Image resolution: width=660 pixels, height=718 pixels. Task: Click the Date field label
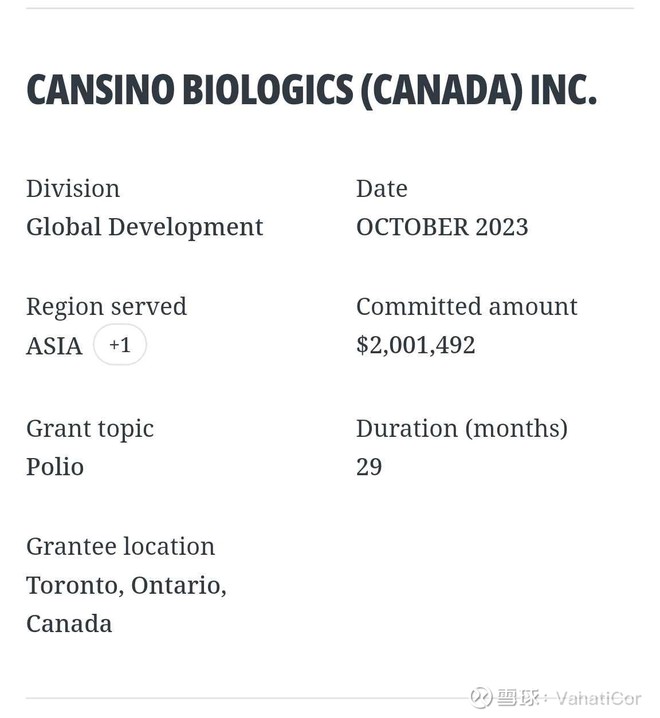tap(382, 189)
